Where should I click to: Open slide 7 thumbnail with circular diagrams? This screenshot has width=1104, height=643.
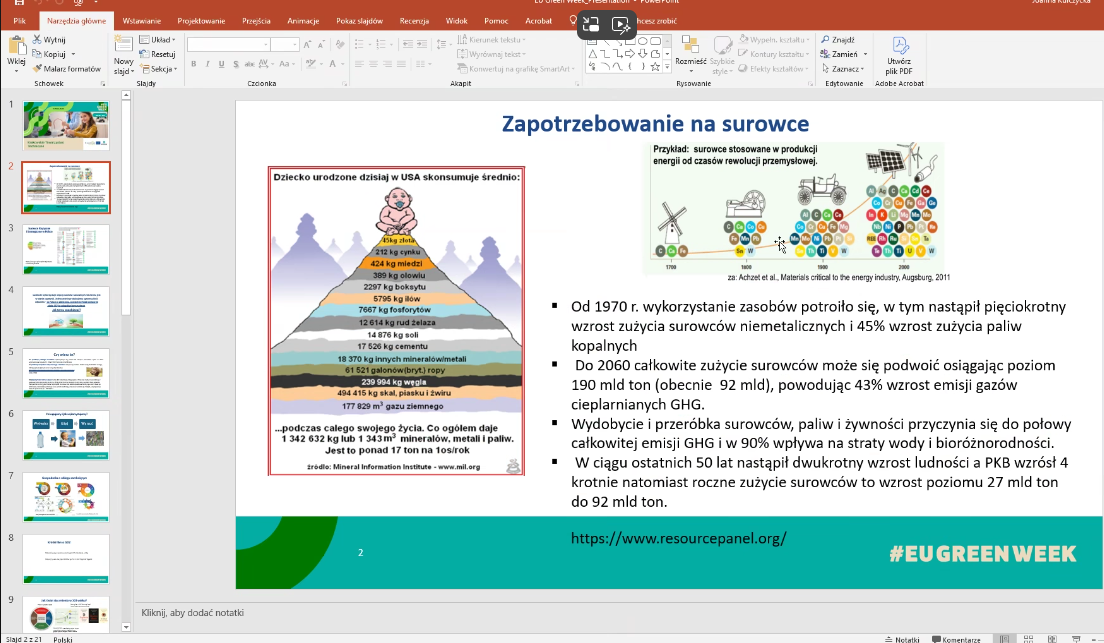(66, 497)
